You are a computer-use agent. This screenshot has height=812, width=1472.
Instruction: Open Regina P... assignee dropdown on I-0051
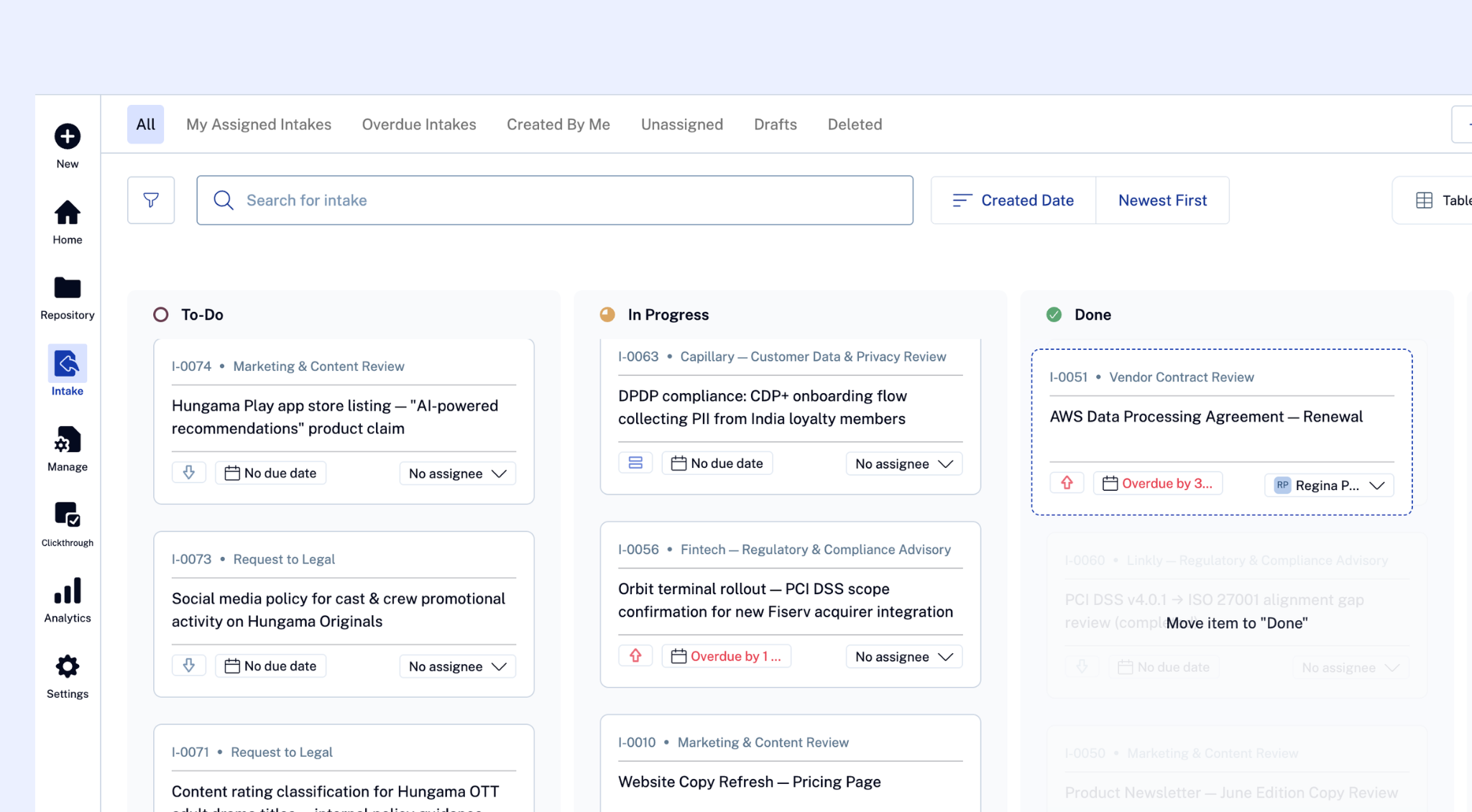tap(1329, 485)
